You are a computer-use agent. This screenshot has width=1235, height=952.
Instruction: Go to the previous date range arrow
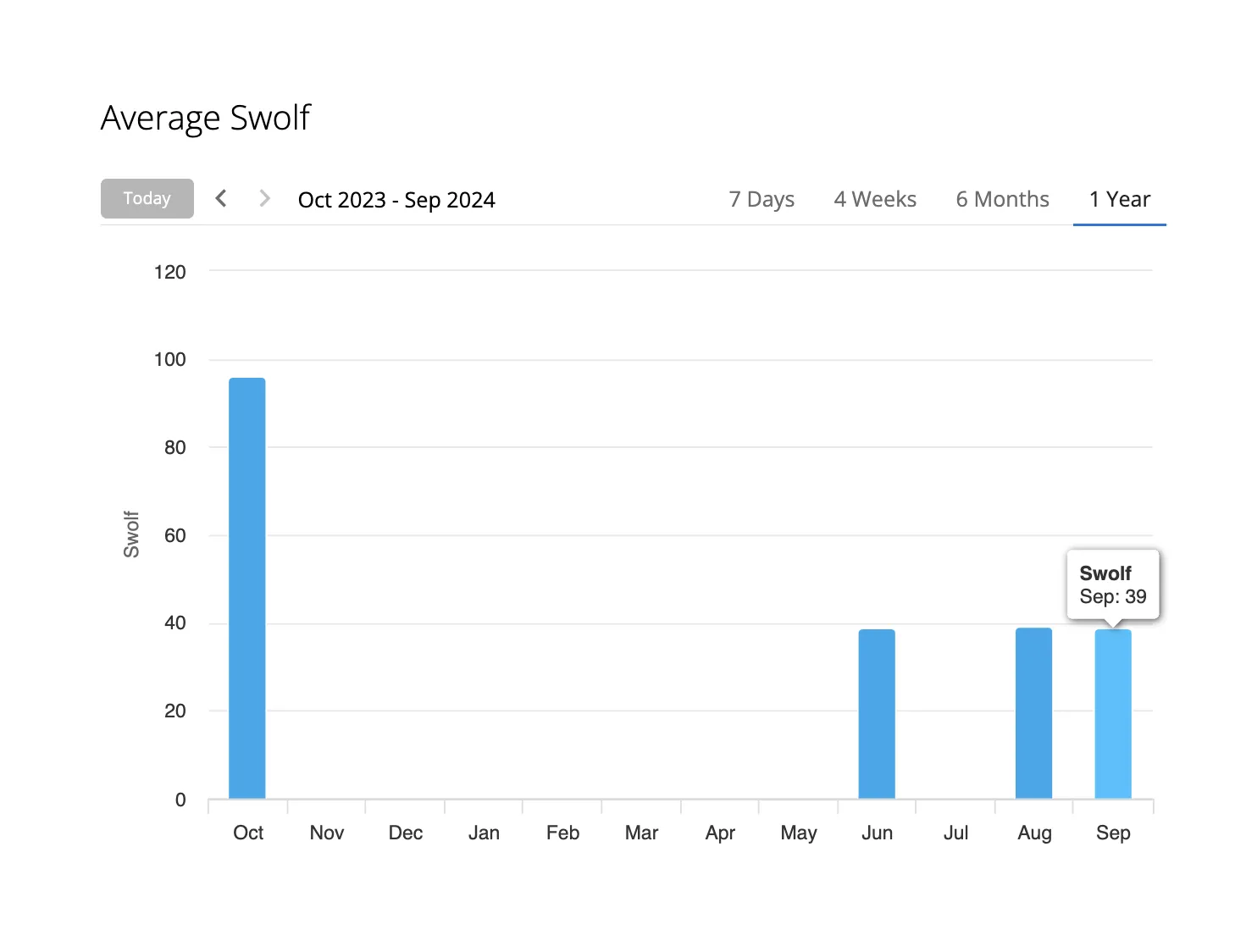[x=221, y=198]
